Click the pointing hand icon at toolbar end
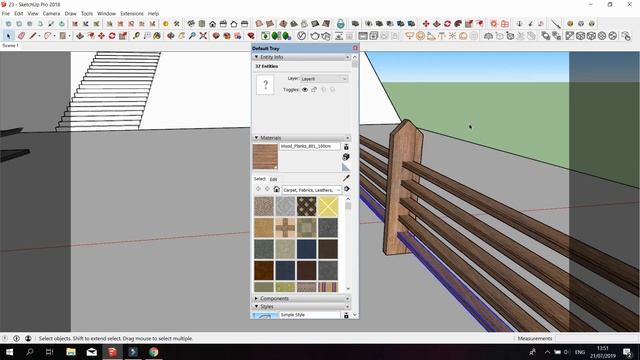Screen dimensions: 640x360 point(626,36)
